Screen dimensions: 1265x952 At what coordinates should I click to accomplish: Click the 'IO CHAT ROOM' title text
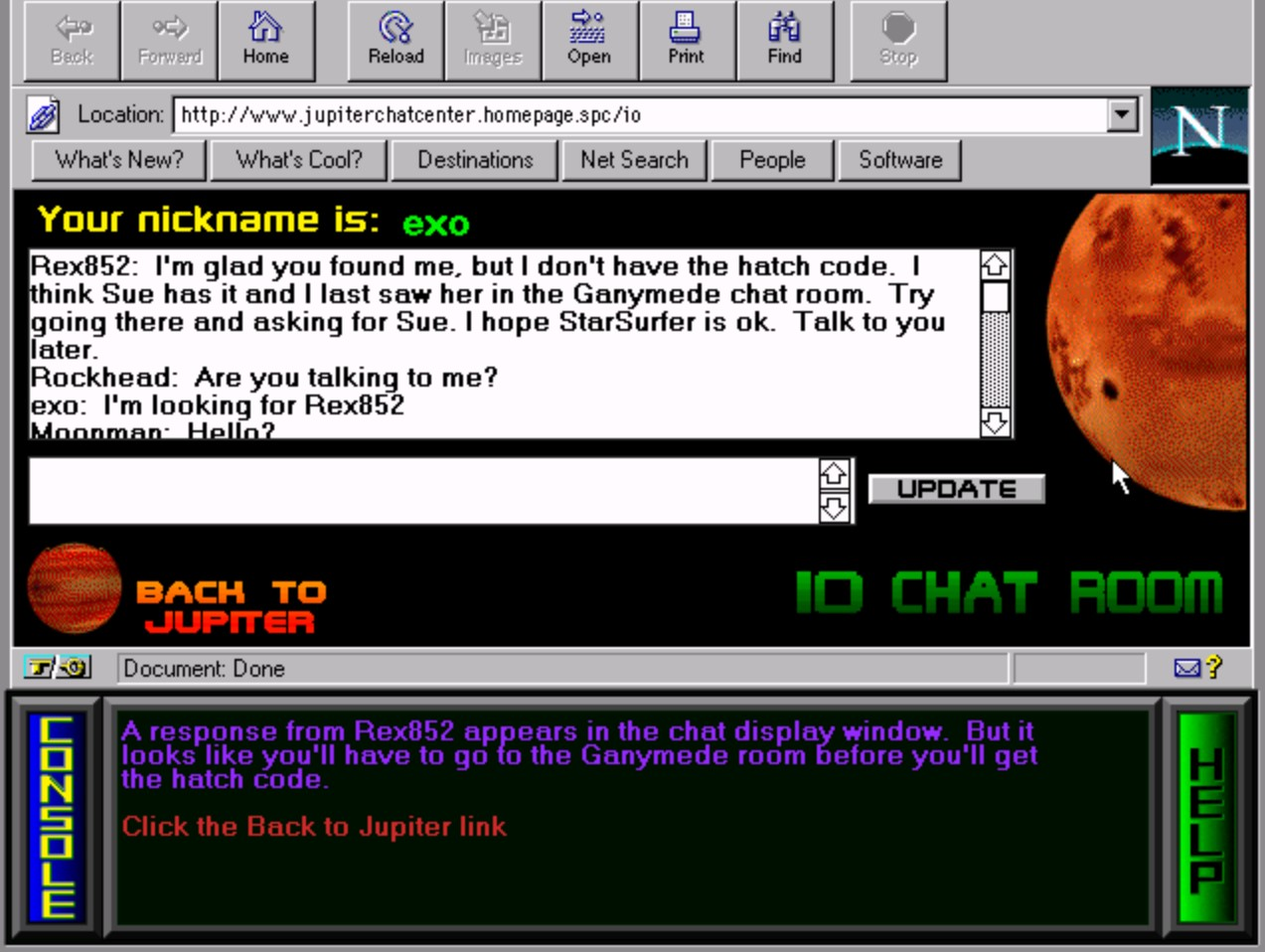pos(1009,593)
